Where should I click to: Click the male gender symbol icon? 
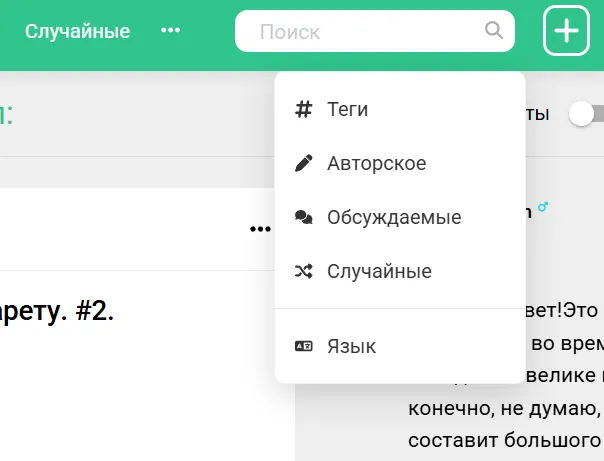point(543,207)
